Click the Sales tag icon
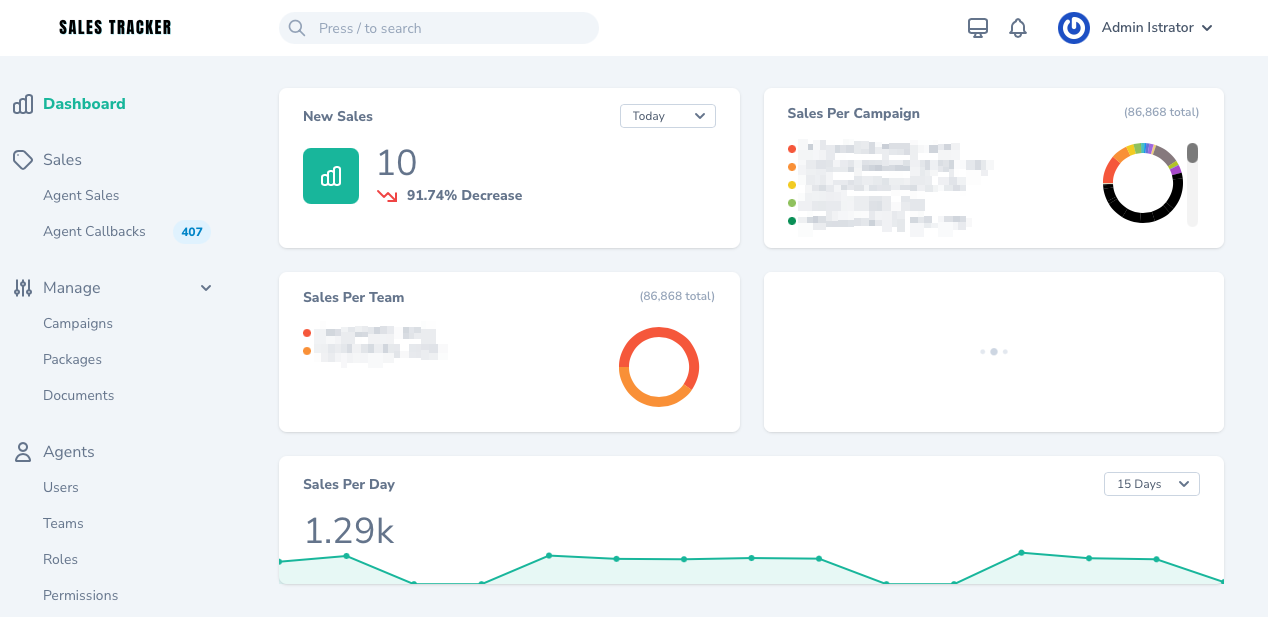The width and height of the screenshot is (1268, 617). click(22, 159)
